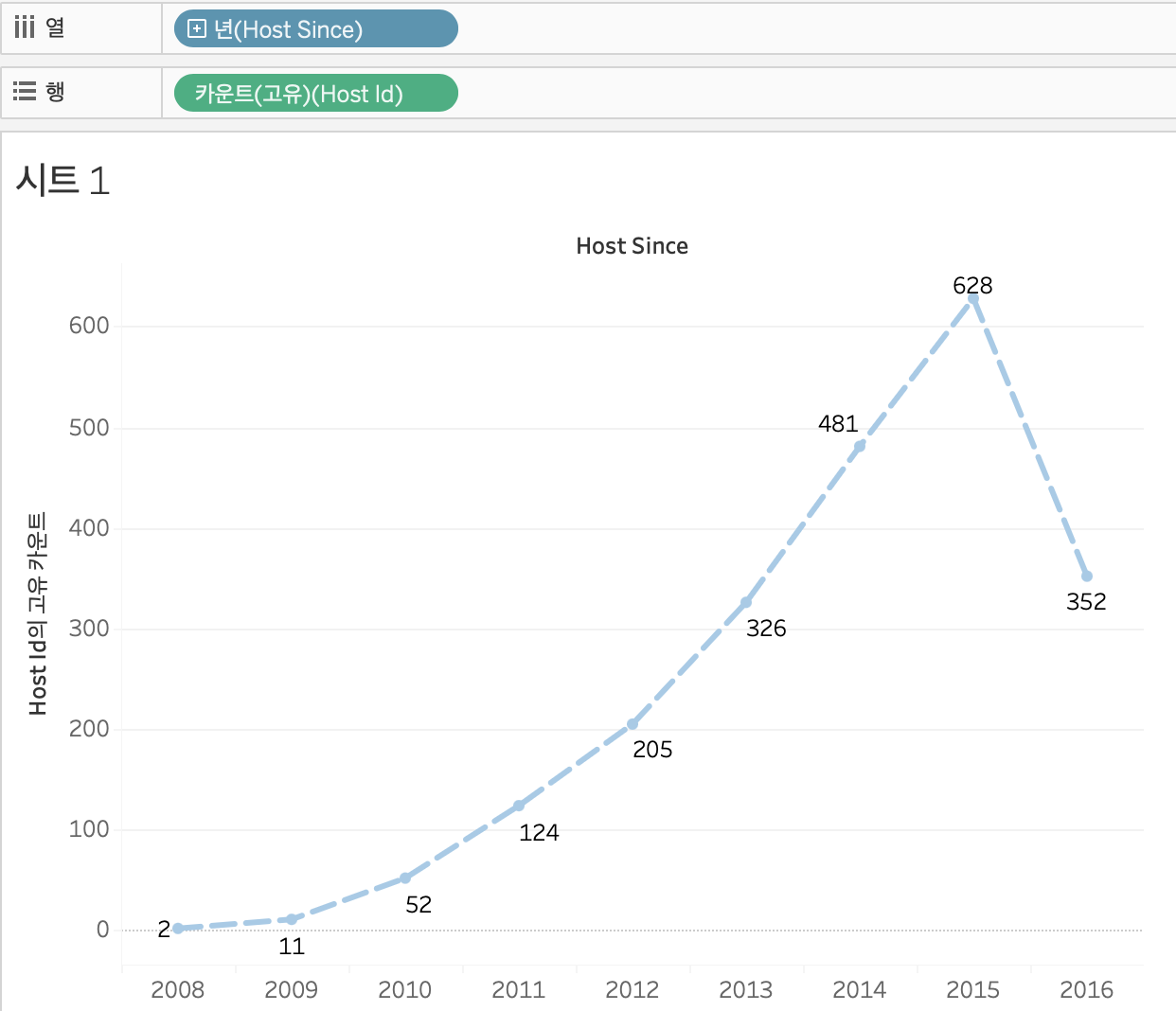Click the 400 y-axis tick label
The image size is (1176, 1011).
pos(89,528)
